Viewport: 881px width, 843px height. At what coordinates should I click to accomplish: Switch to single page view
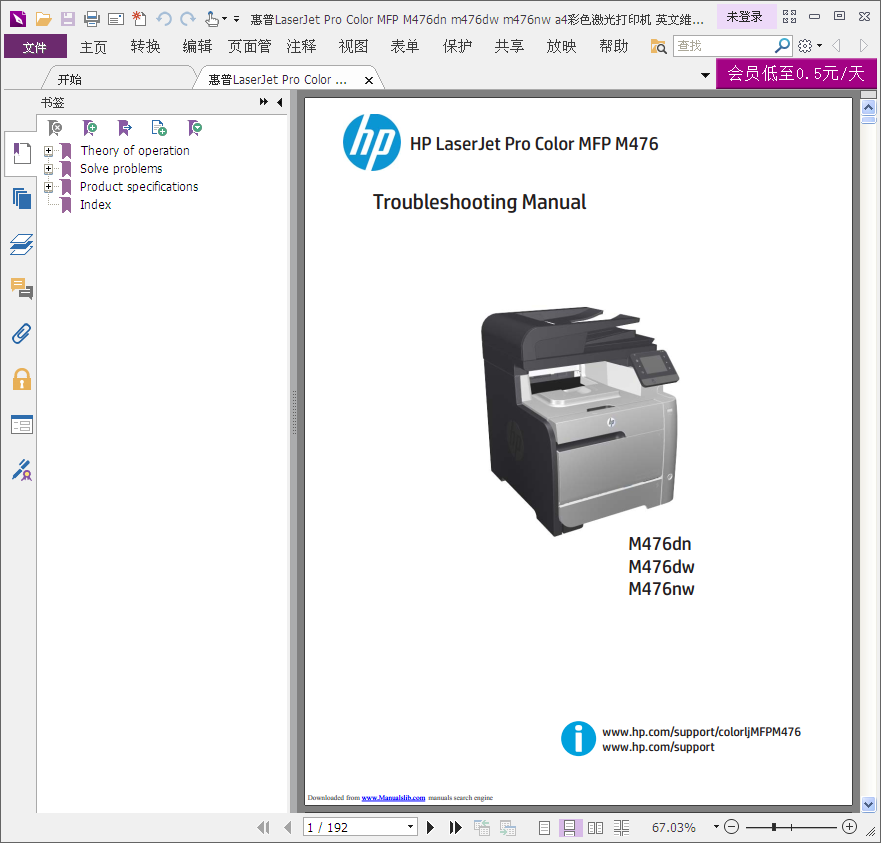coord(544,827)
